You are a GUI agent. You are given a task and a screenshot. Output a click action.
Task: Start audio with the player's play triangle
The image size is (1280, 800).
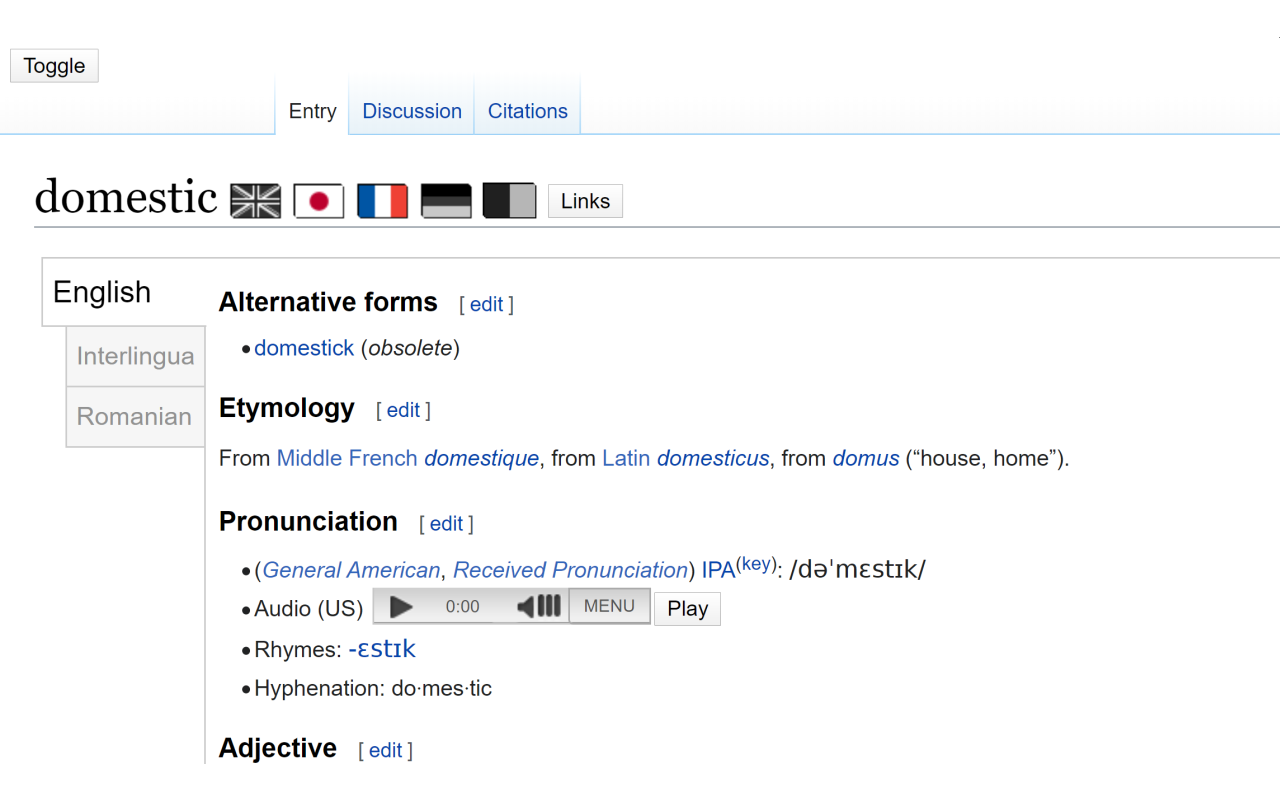tap(401, 606)
